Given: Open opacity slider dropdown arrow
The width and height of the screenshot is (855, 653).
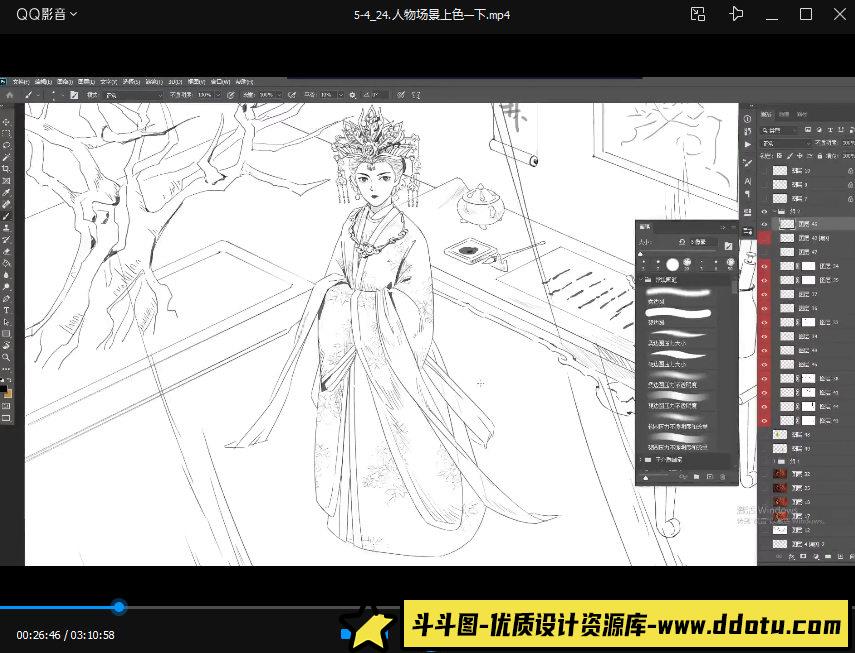Looking at the screenshot, I should [218, 95].
